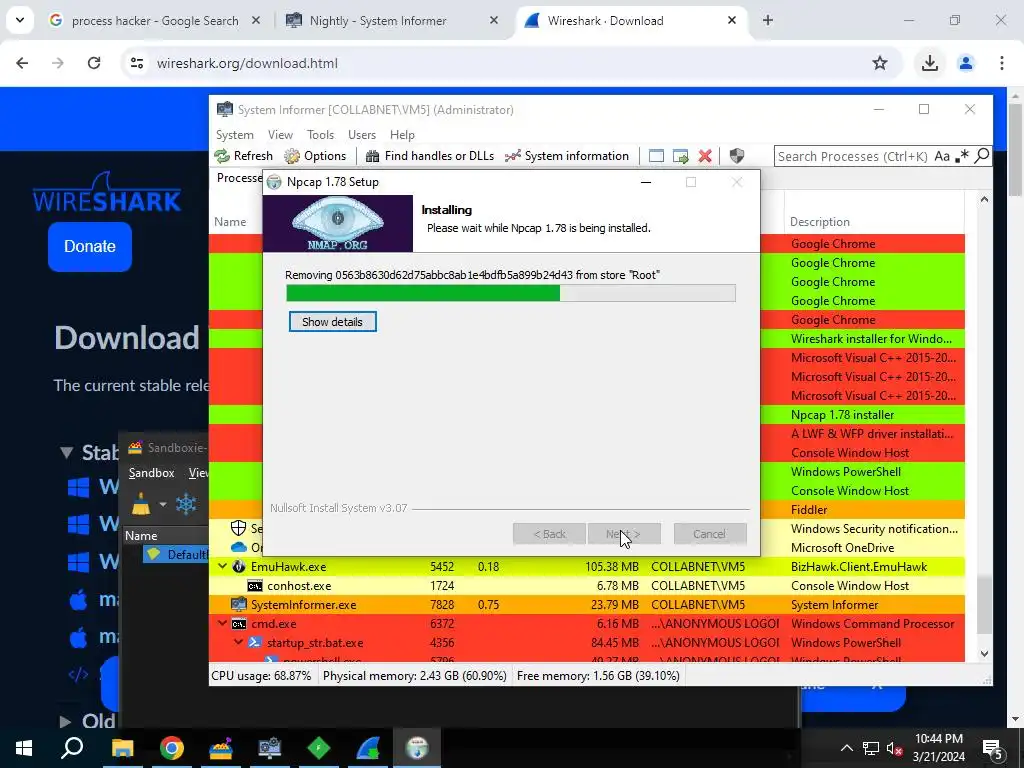Open the Tools menu in System Informer
This screenshot has width=1024, height=768.
[321, 135]
